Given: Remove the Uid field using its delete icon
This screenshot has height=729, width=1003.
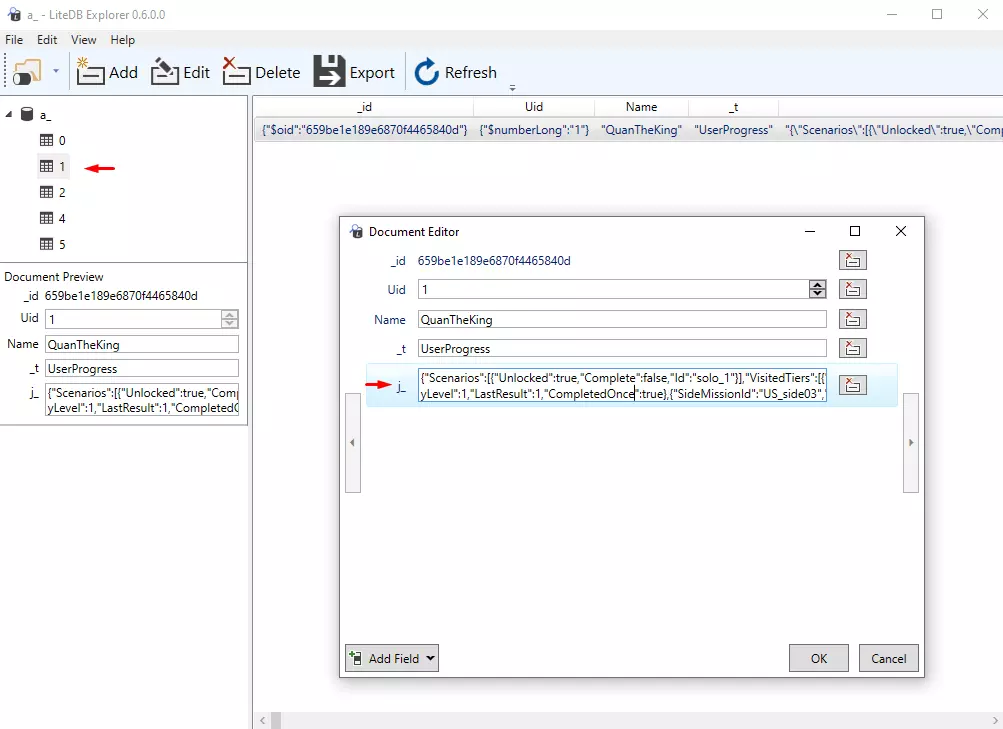Looking at the screenshot, I should 852,290.
